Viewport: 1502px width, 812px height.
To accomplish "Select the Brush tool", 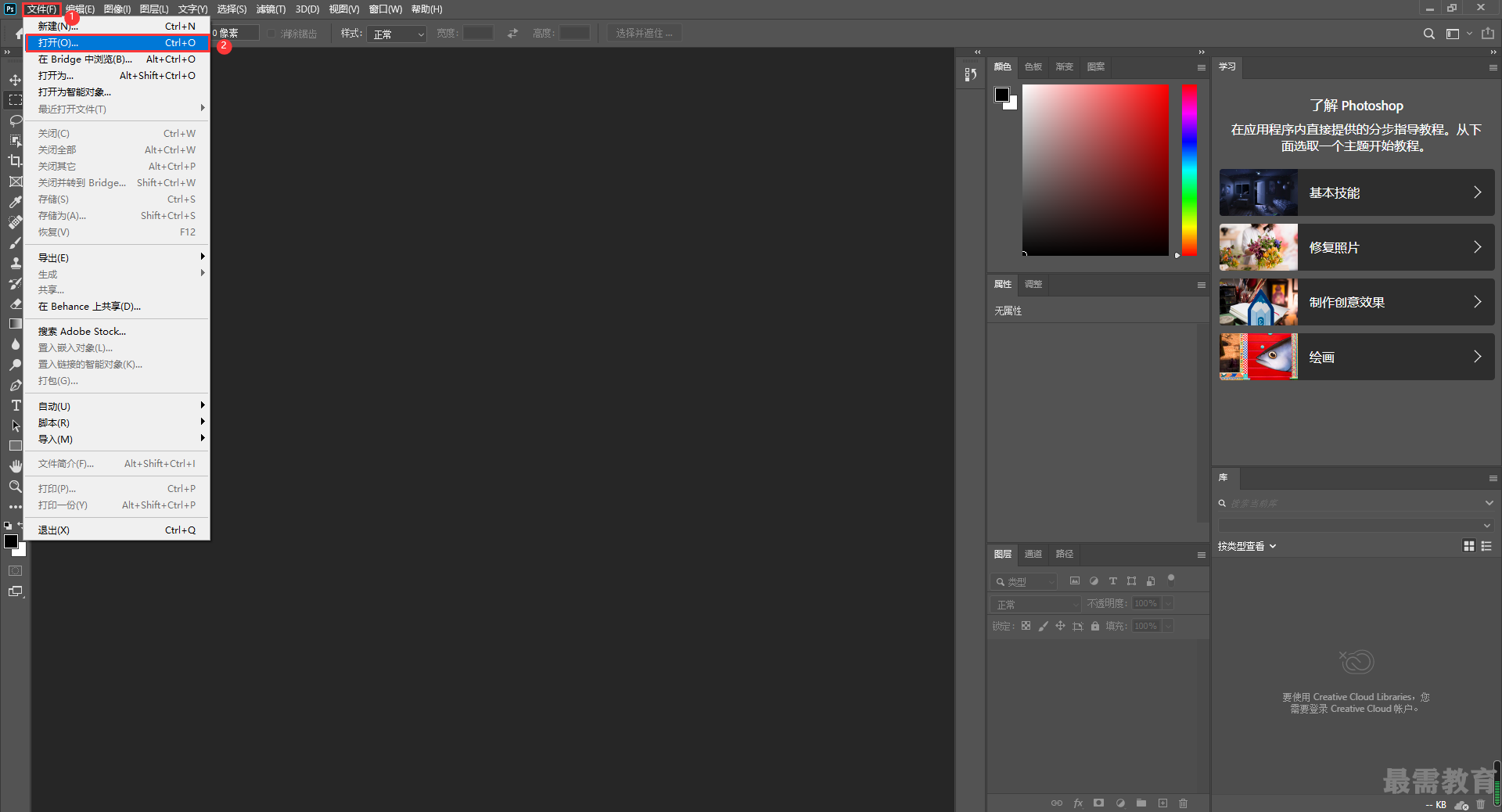I will 15,243.
